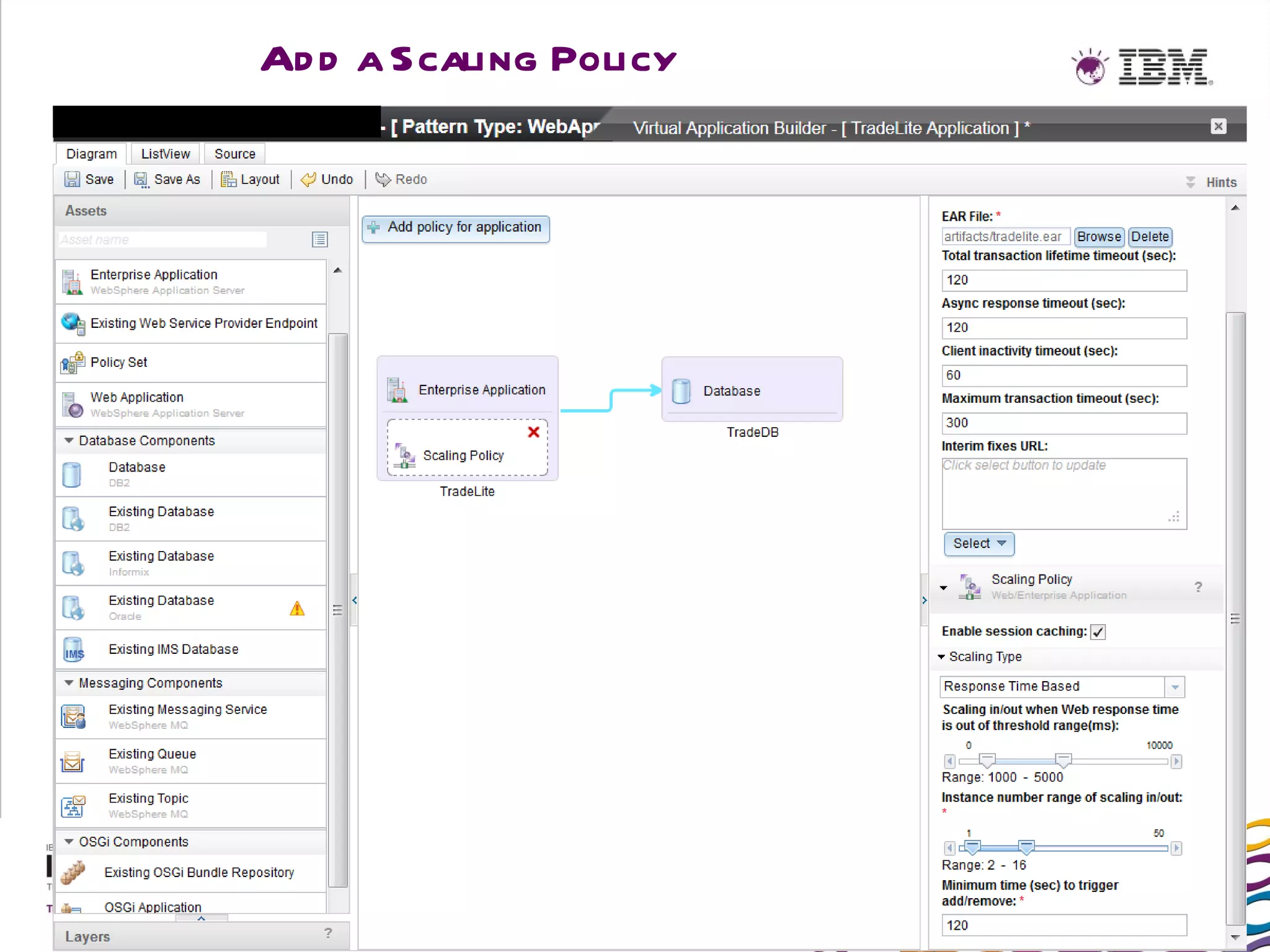Image resolution: width=1270 pixels, height=952 pixels.
Task: Toggle Enable session caching checkbox
Action: (1098, 632)
